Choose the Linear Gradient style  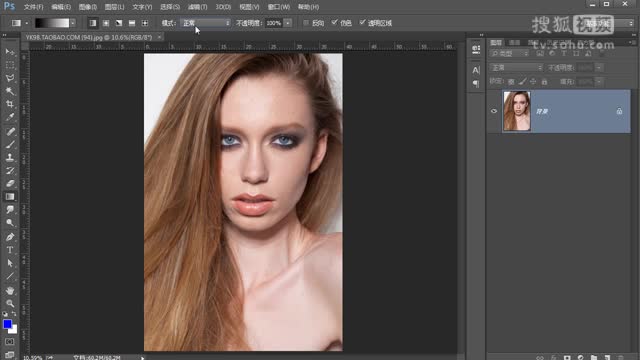pos(93,23)
